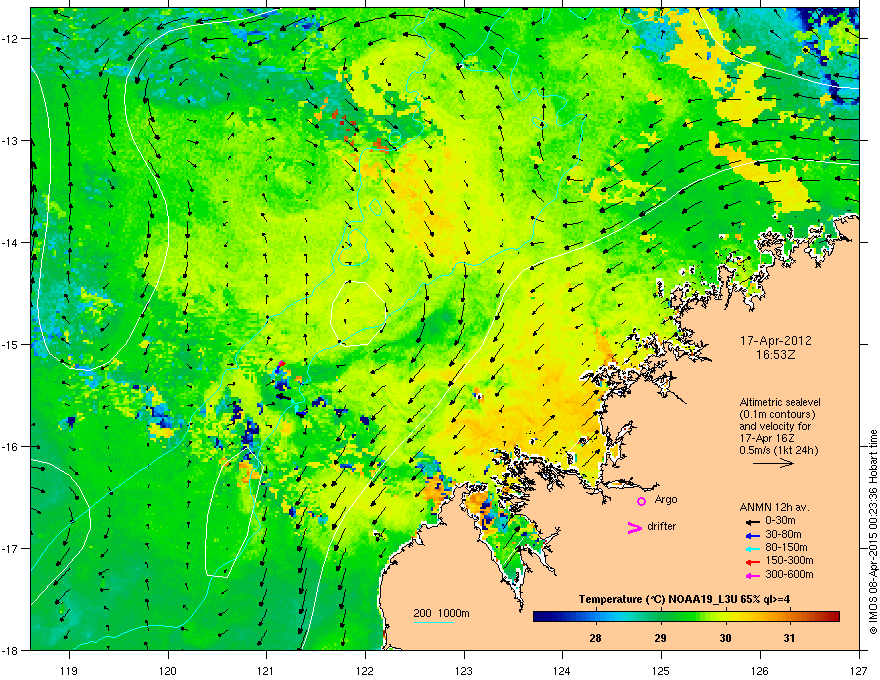The height and width of the screenshot is (680, 880).
Task: Click the 'ANMN 12h av.' heading
Action: point(774,507)
